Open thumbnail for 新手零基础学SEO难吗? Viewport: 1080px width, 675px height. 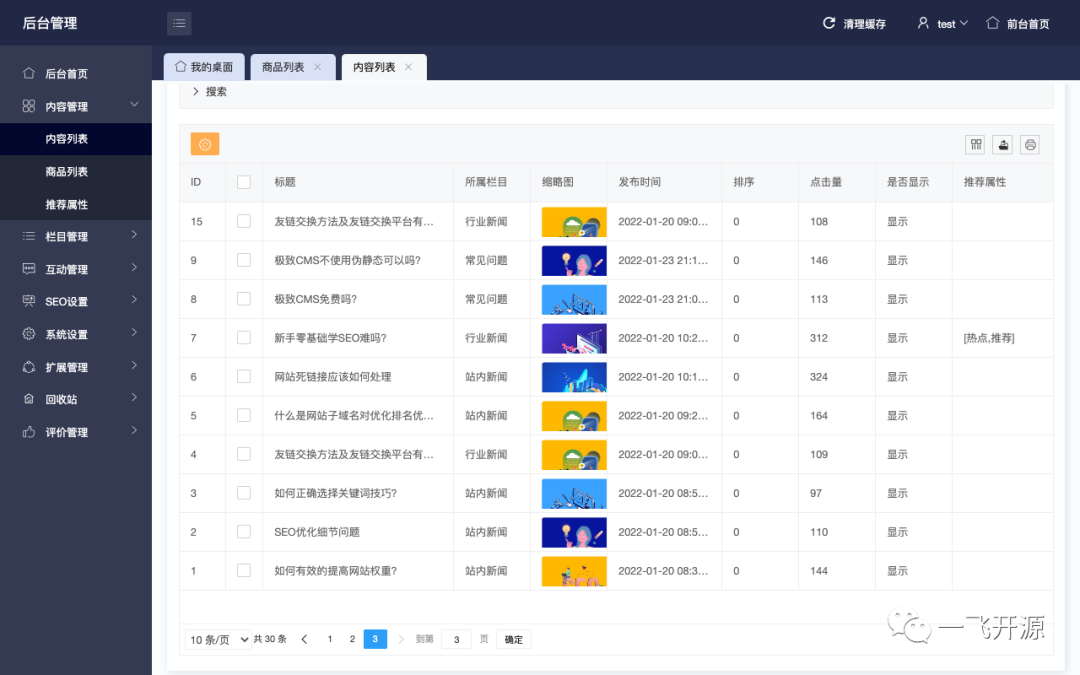tap(574, 338)
